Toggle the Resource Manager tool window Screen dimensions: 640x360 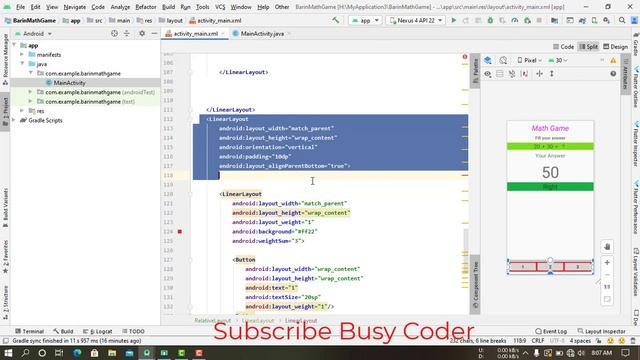click(5, 59)
